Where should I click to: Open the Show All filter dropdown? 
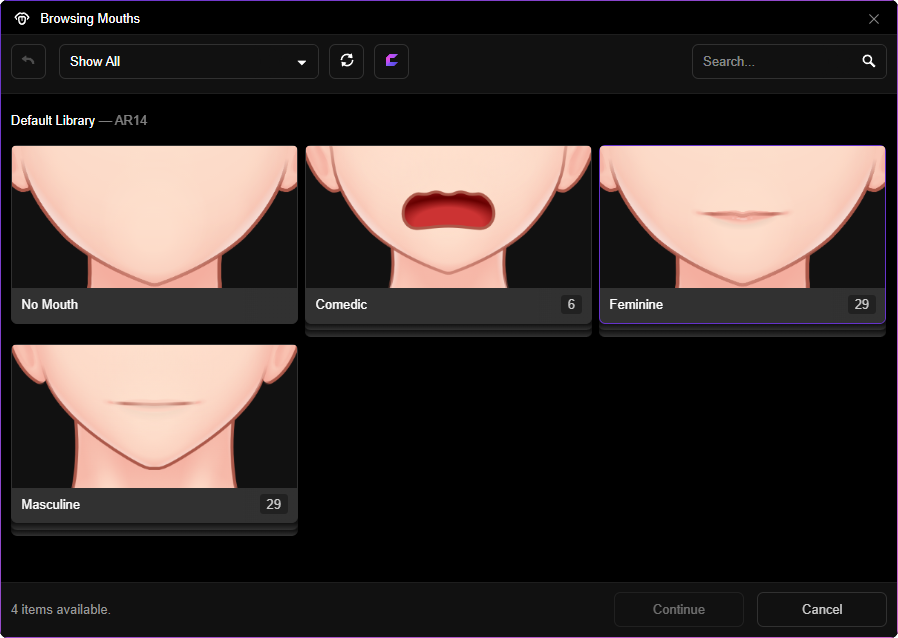(x=189, y=61)
